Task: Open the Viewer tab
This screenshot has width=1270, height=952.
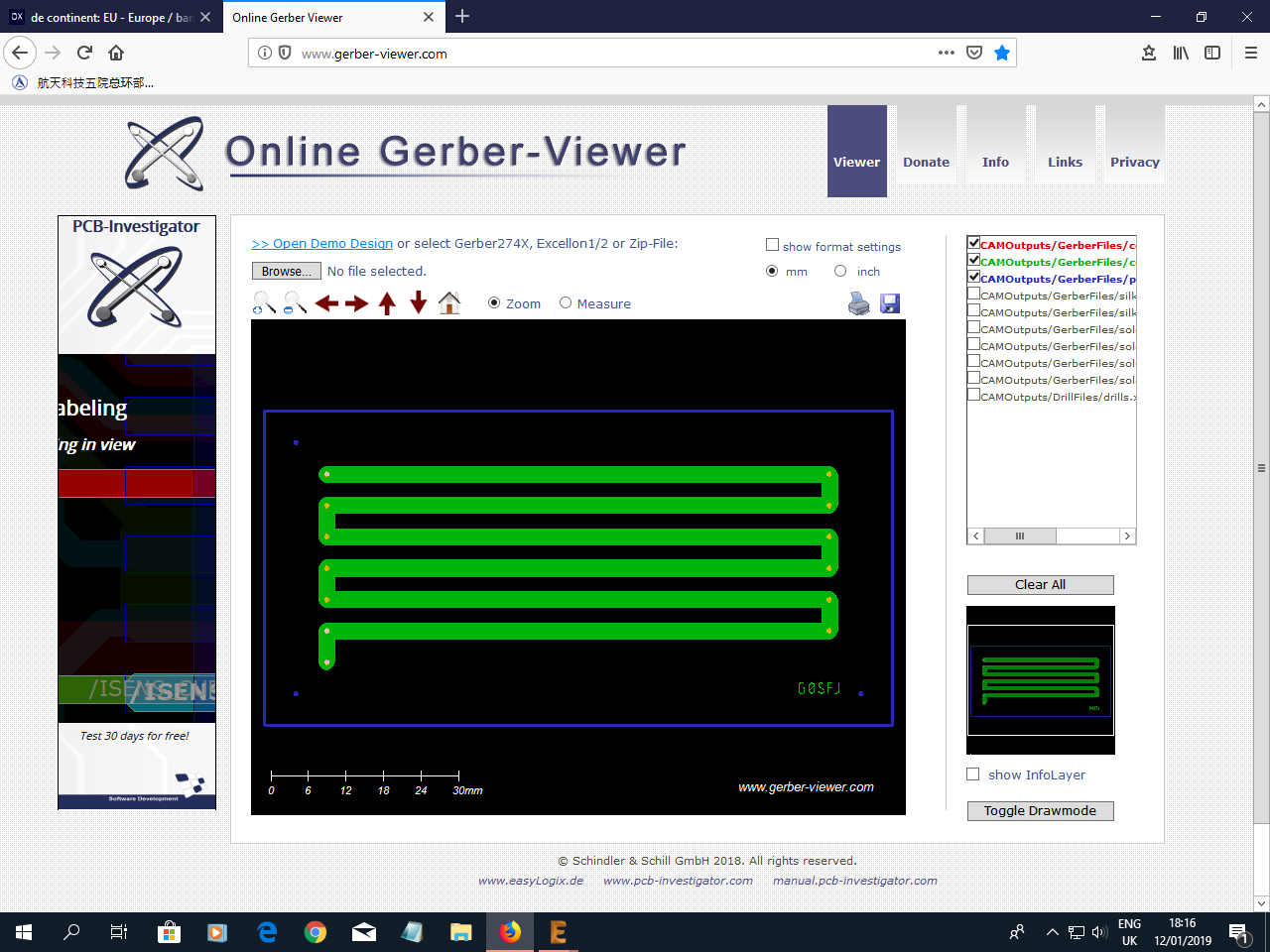Action: [x=857, y=152]
